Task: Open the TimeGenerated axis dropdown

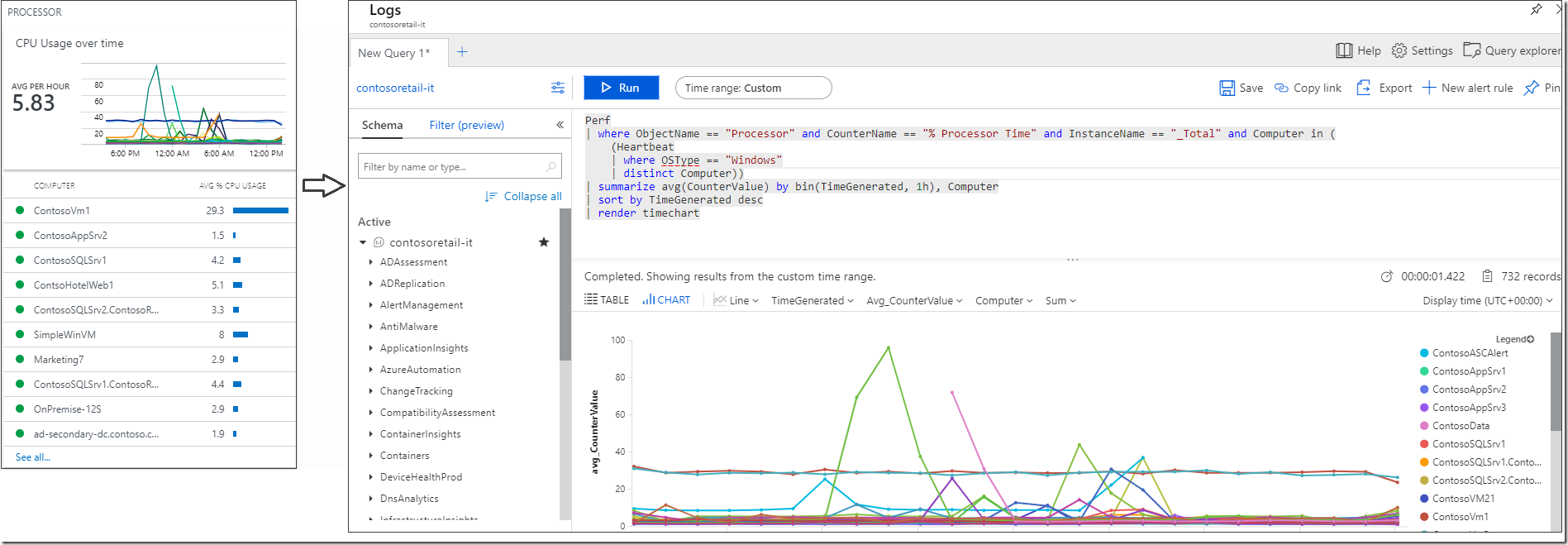Action: (813, 300)
